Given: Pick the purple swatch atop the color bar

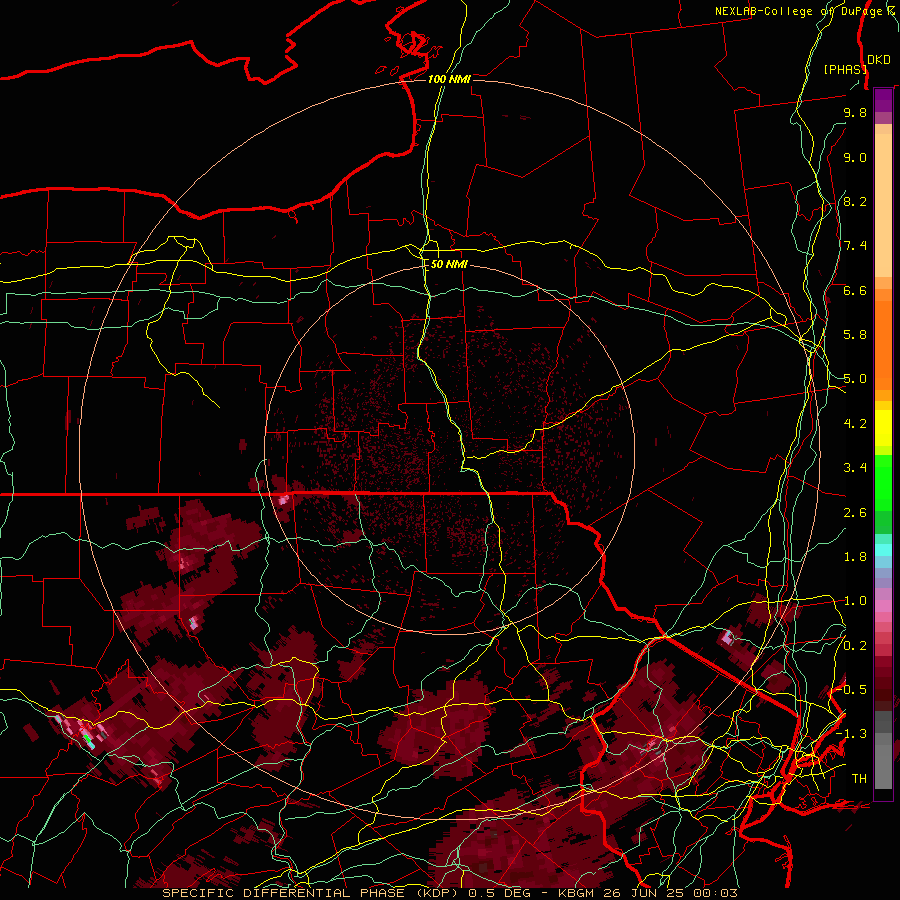Looking at the screenshot, I should click(883, 100).
